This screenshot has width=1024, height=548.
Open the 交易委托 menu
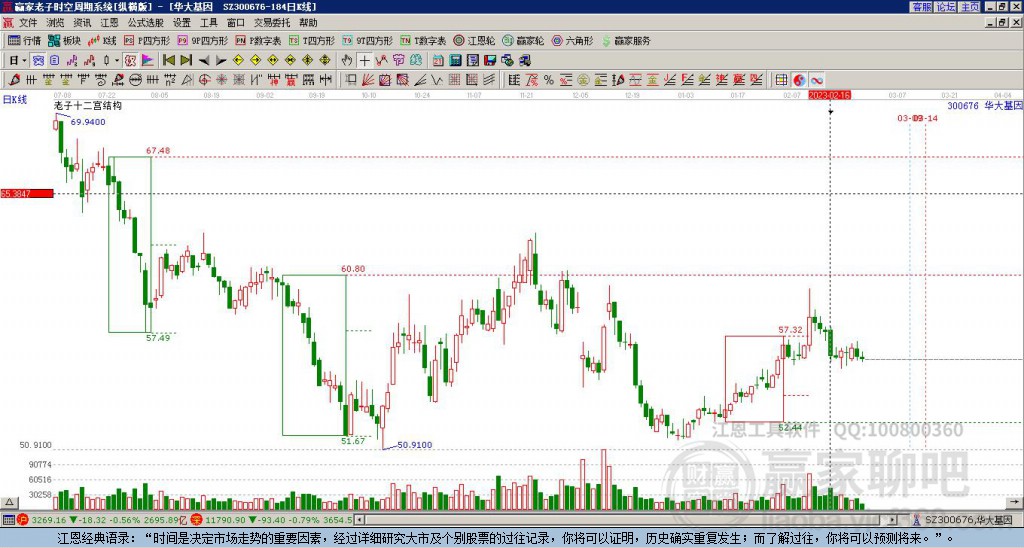point(271,22)
